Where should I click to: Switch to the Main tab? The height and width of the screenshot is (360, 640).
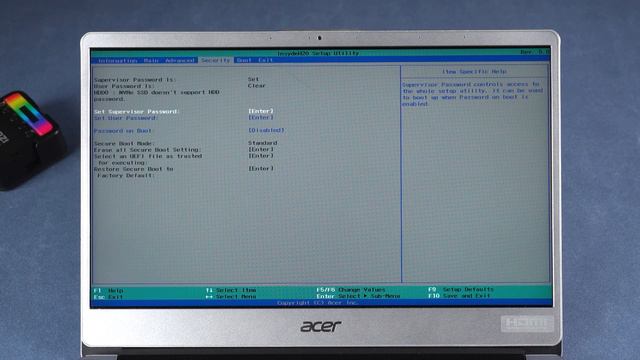(151, 60)
